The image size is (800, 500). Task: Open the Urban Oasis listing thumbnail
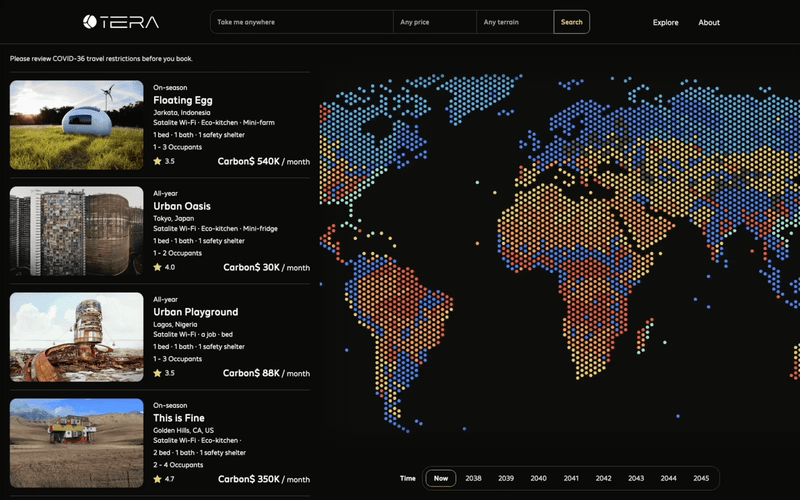[x=77, y=231]
